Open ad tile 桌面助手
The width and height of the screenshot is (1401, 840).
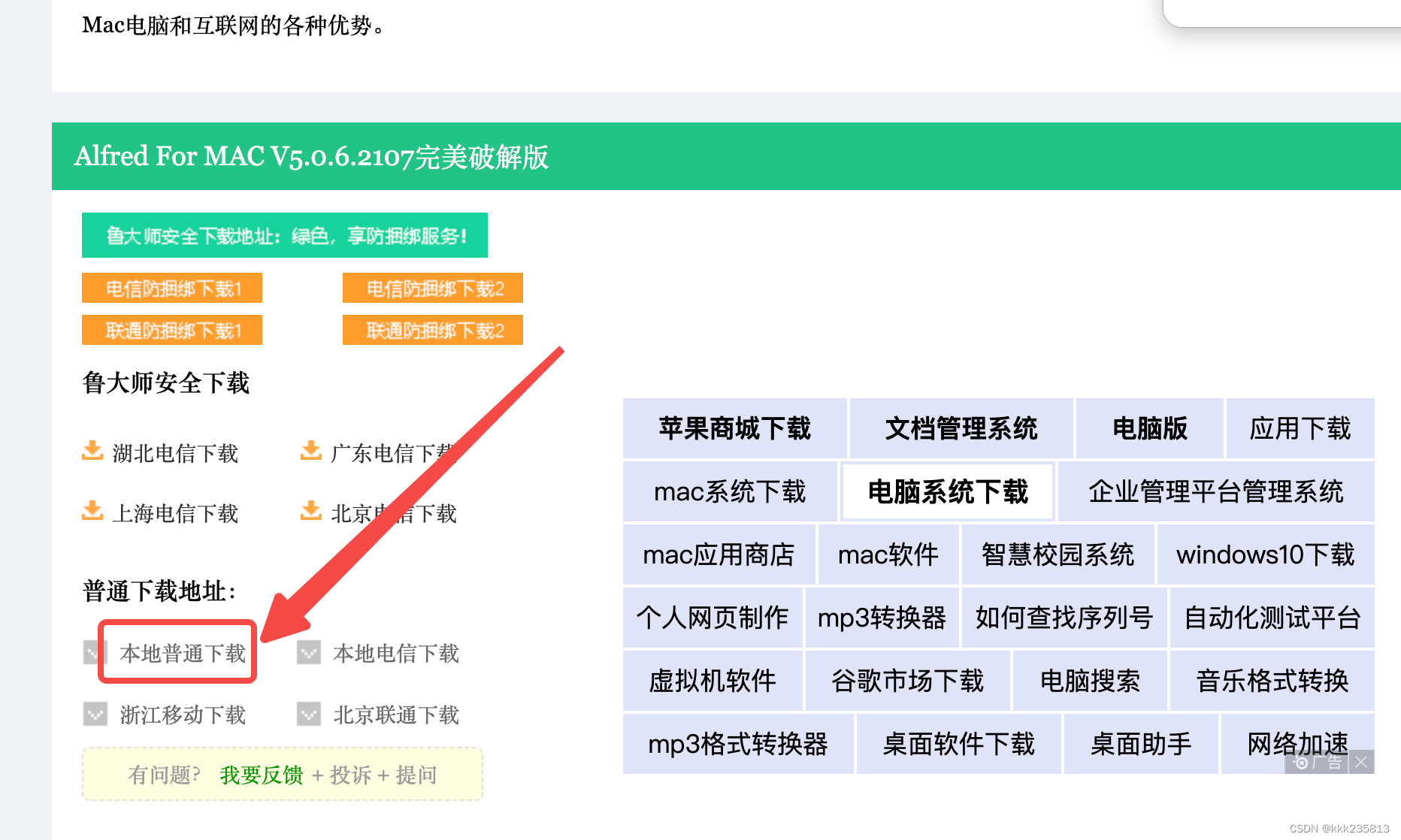pos(1141,744)
